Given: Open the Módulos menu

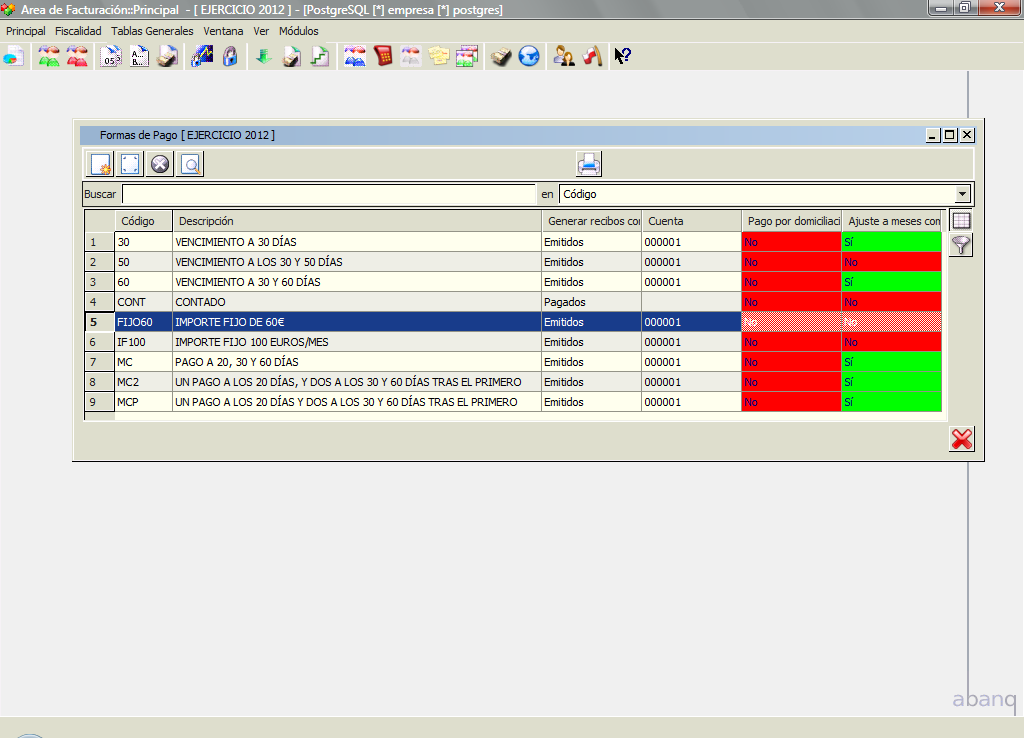Looking at the screenshot, I should click(x=298, y=31).
